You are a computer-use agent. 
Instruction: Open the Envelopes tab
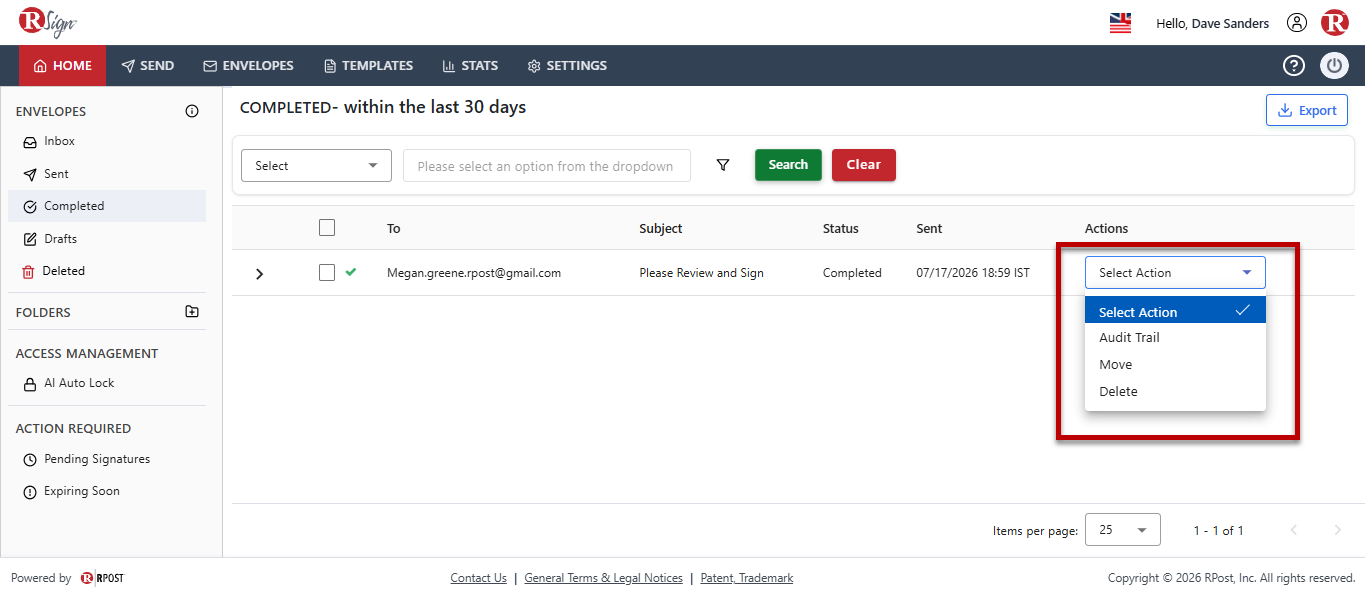coord(248,66)
